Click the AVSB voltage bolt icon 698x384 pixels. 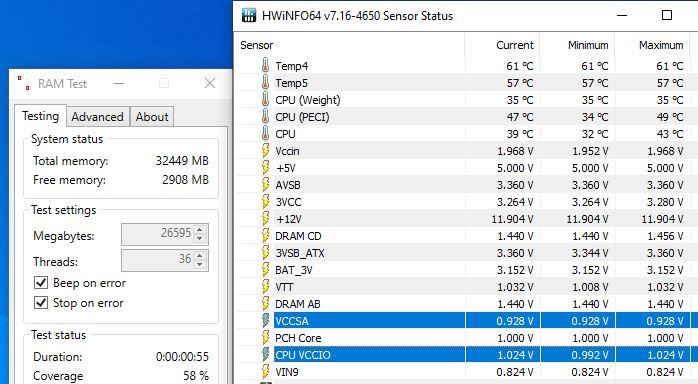265,185
